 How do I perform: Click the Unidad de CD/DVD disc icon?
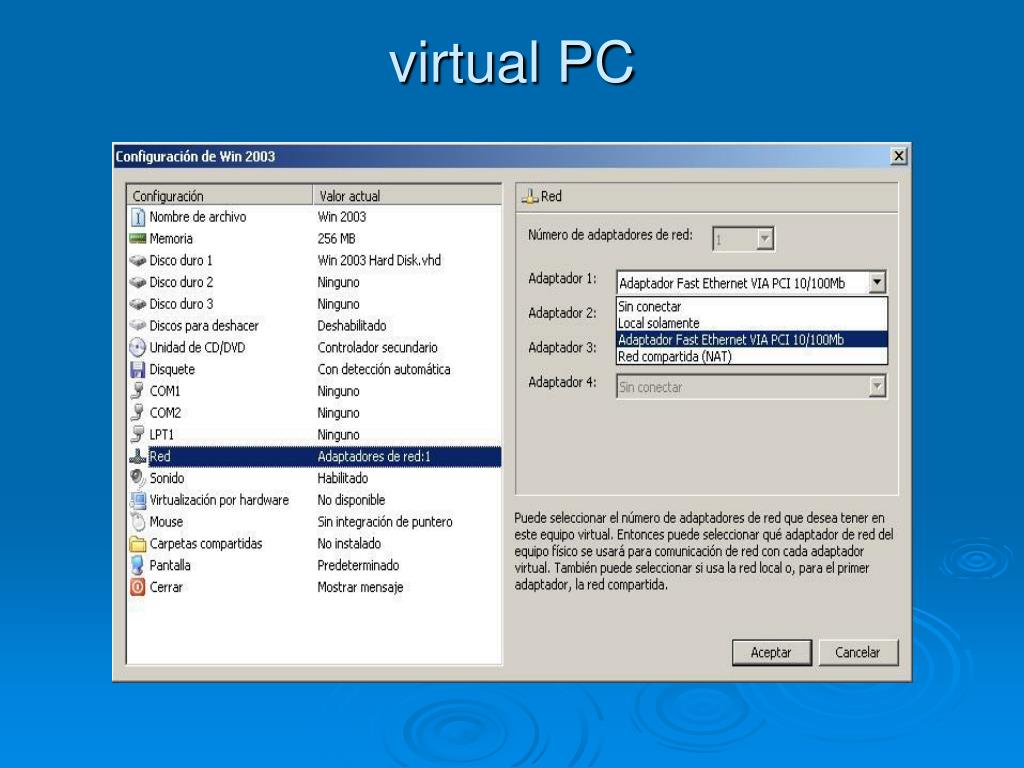(138, 347)
